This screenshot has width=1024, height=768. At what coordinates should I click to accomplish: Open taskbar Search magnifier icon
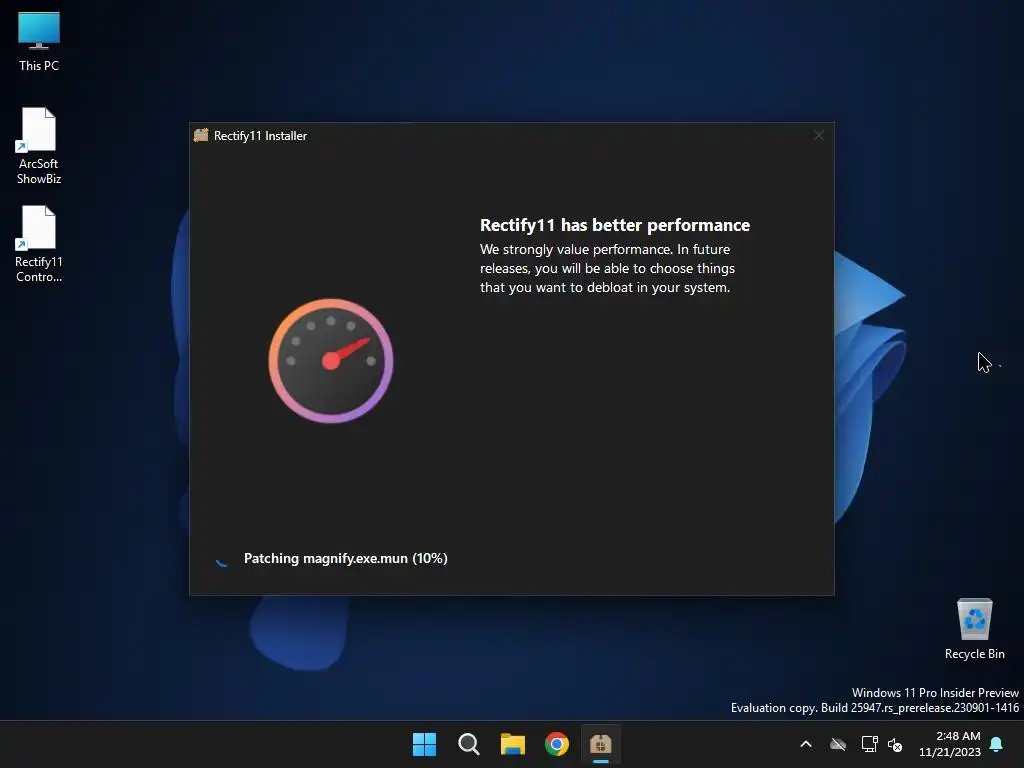(x=468, y=744)
